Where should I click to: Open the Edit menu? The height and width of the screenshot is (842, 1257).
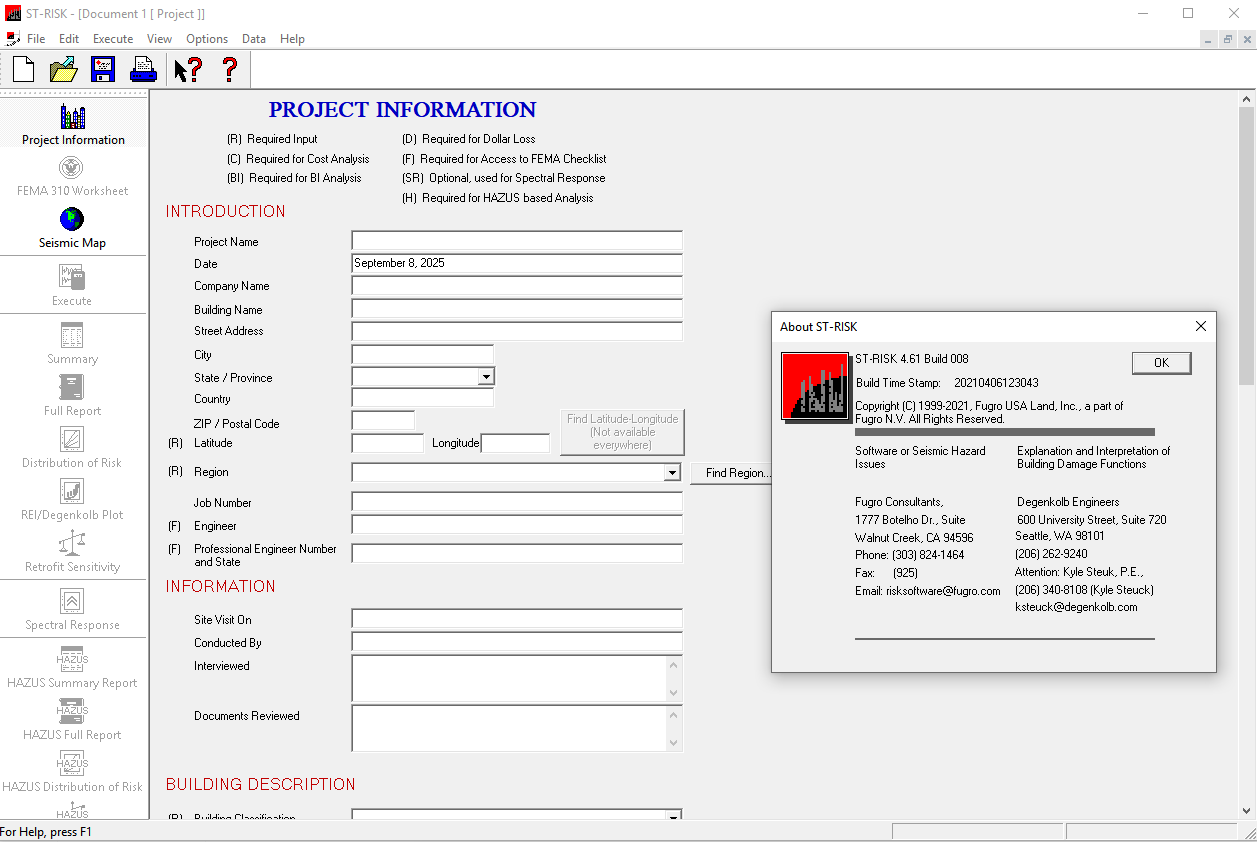pyautogui.click(x=69, y=39)
